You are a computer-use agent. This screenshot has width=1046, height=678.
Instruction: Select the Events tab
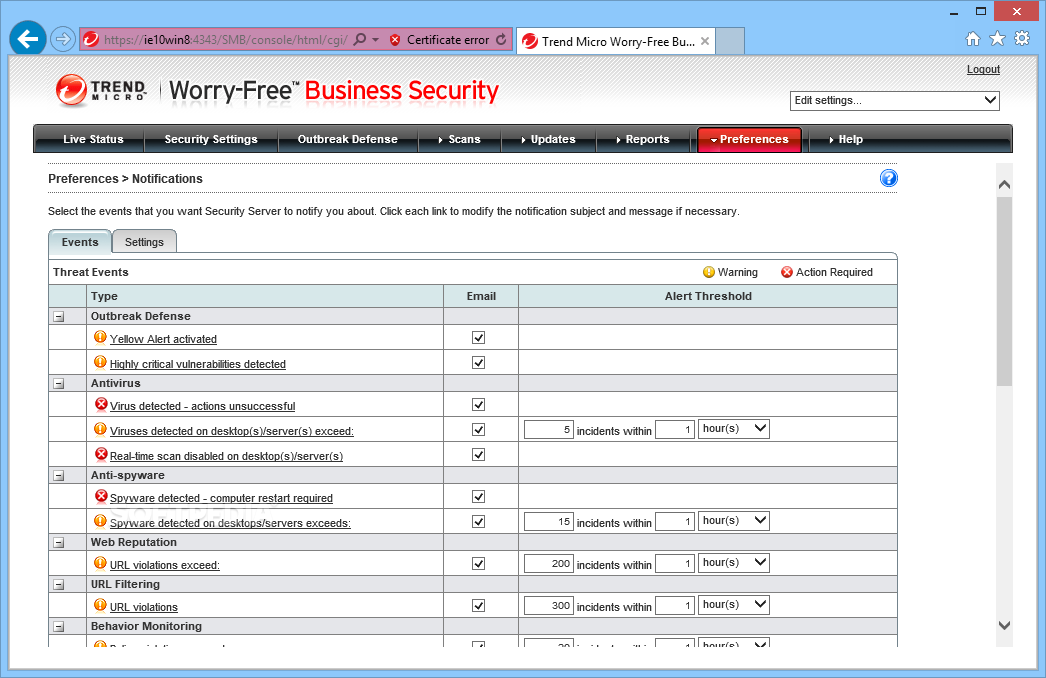pyautogui.click(x=80, y=242)
